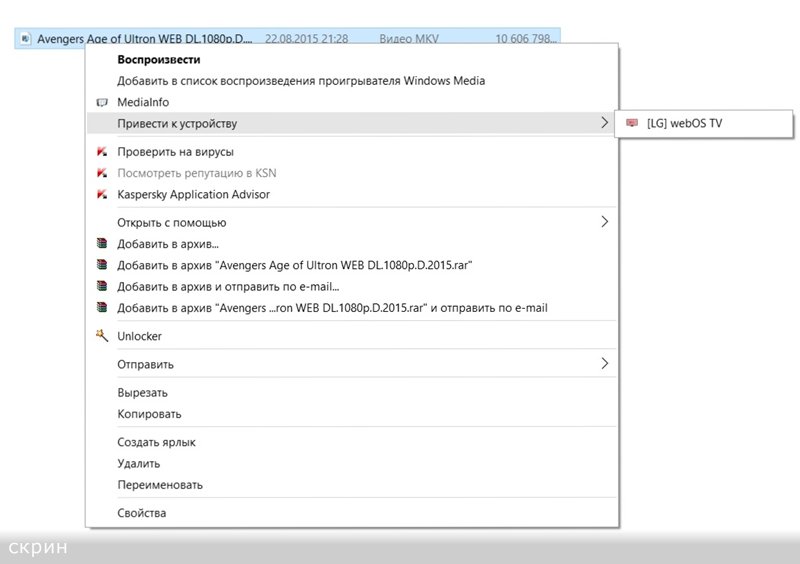Select 'Добавить в список воспроизведения проигрывателя Windows Media'
The image size is (800, 564).
[x=301, y=81]
